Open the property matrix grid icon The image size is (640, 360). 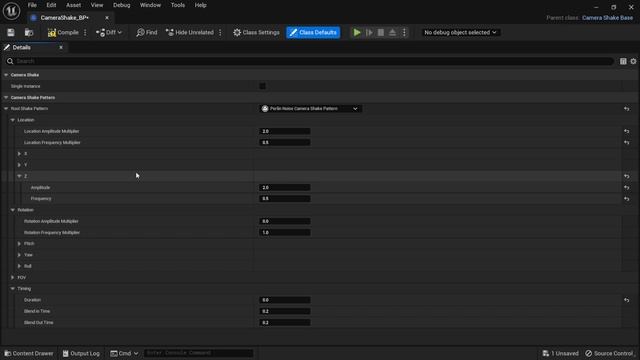coord(623,61)
